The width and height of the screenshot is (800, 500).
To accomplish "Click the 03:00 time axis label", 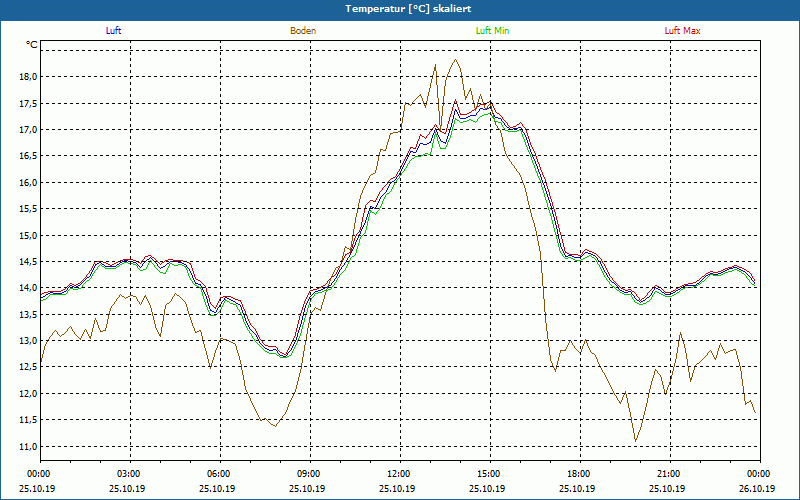I will click(128, 474).
